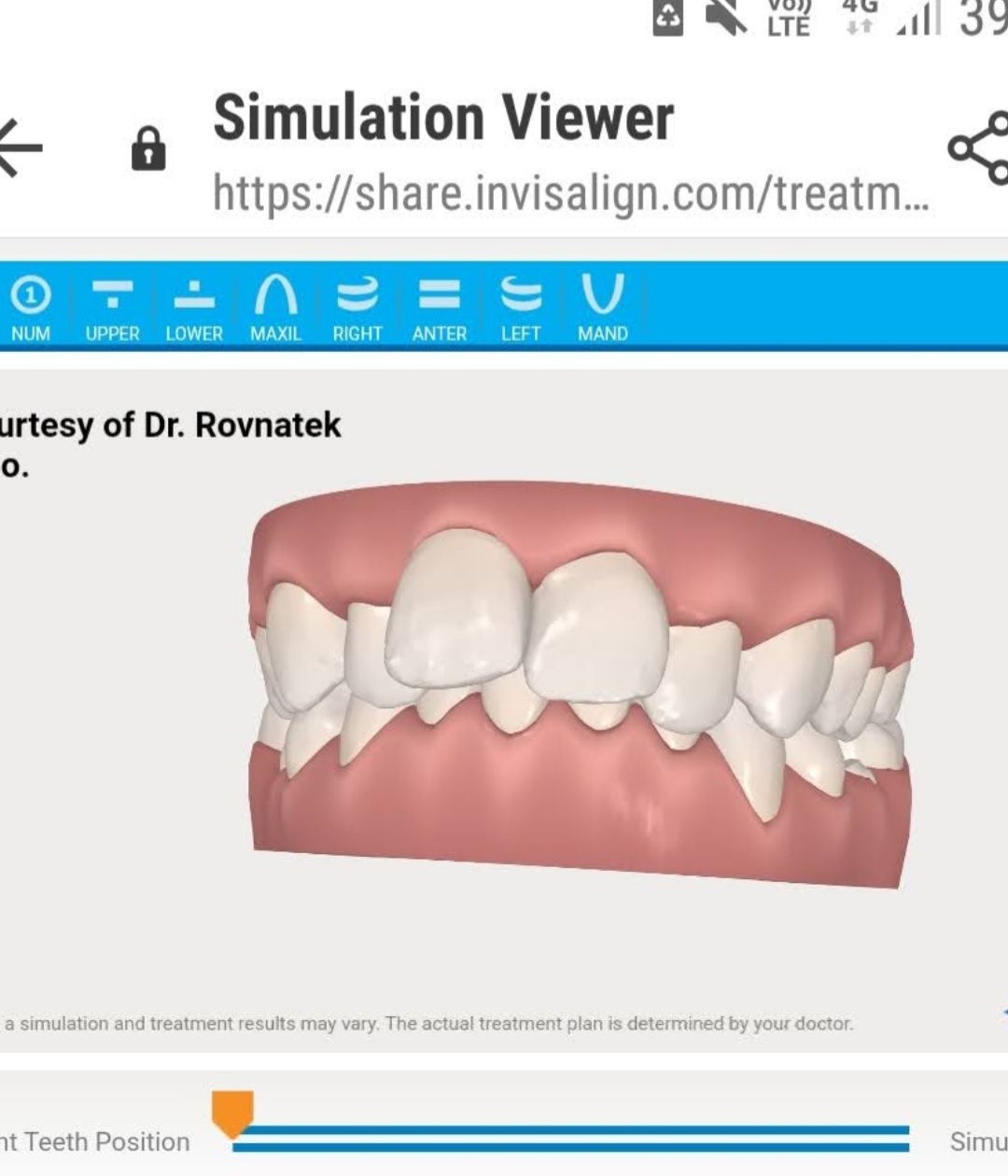The image size is (1008, 1176).
Task: Tap the muted sound status icon
Action: click(725, 19)
